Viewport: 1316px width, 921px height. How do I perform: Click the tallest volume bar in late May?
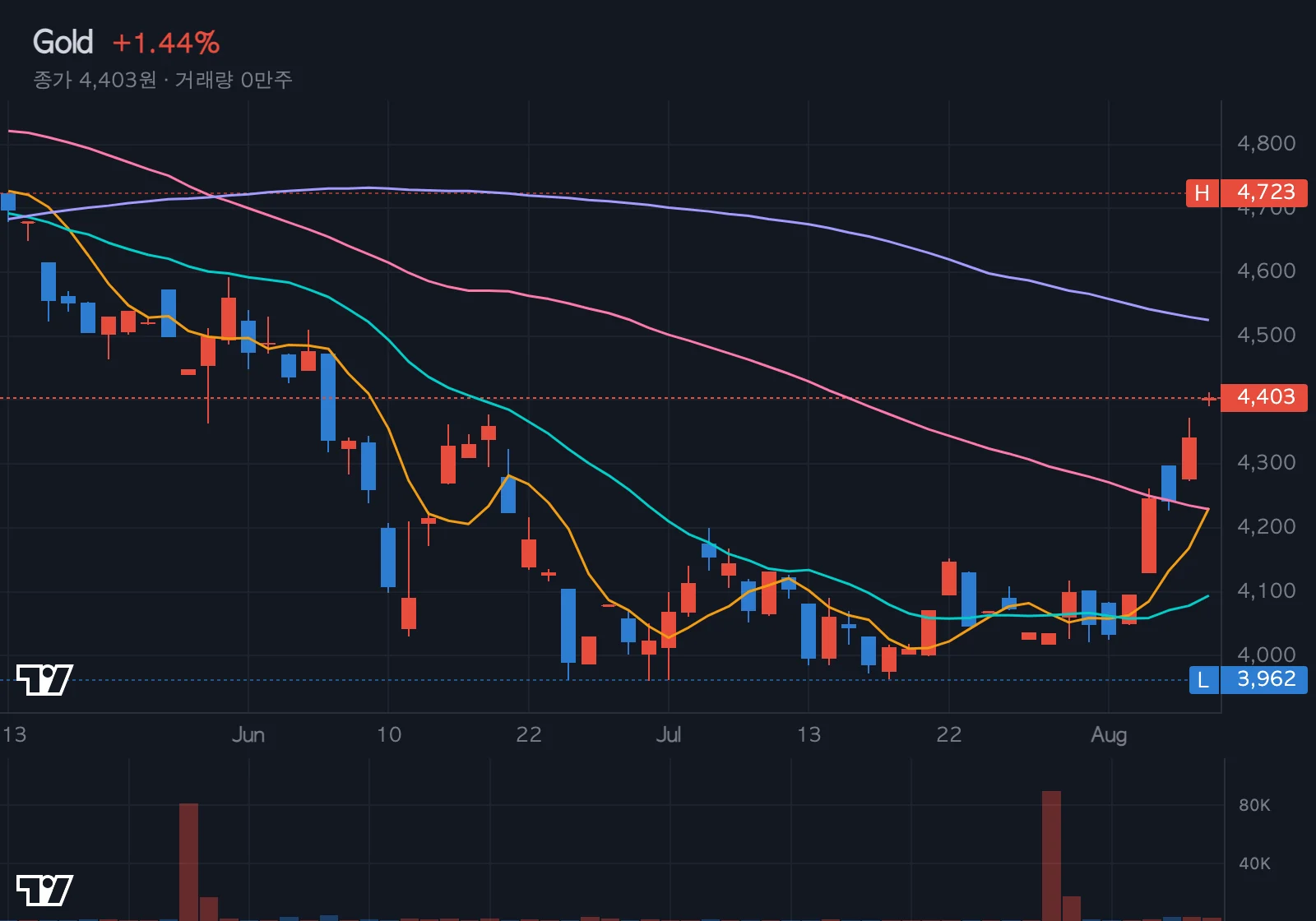pyautogui.click(x=188, y=862)
